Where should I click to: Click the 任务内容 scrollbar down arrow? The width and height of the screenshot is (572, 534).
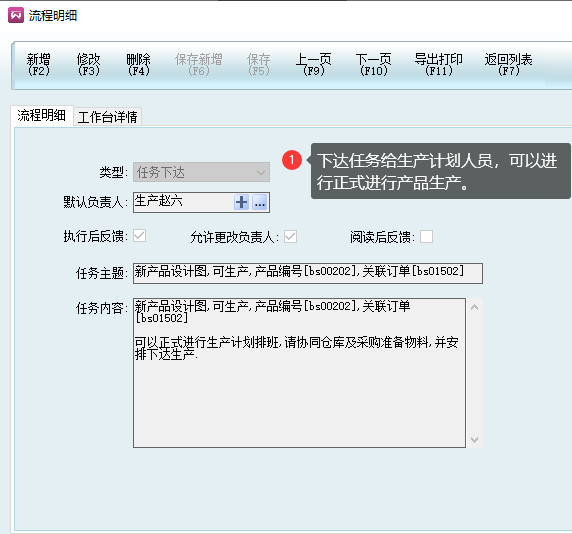[x=474, y=440]
